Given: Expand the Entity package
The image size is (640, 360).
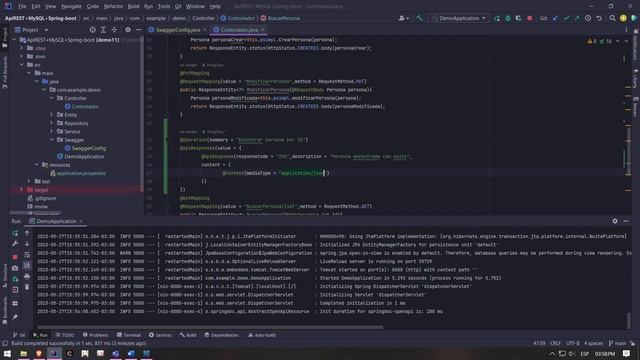Looking at the screenshot, I should 52,115.
